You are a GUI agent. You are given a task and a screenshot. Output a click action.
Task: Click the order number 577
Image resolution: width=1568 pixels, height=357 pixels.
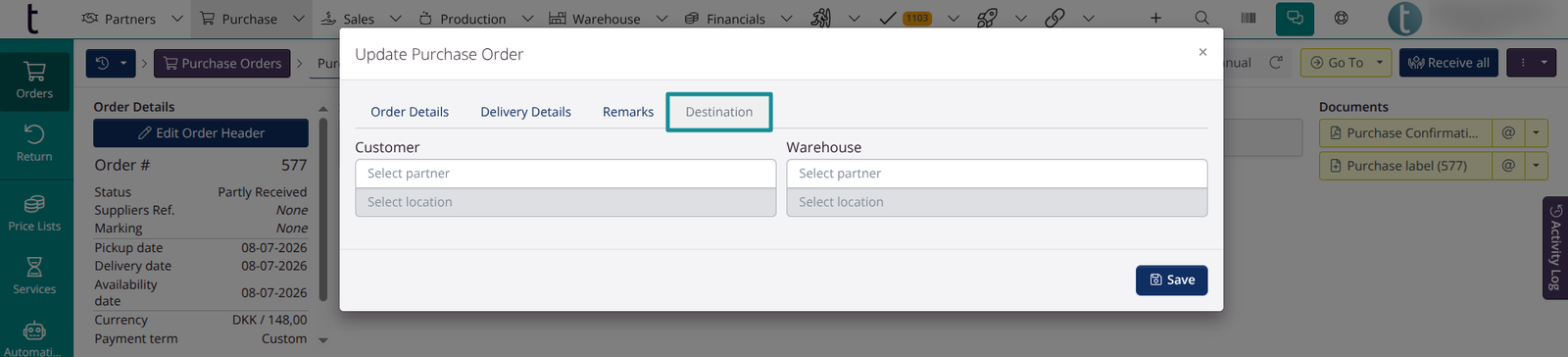pyautogui.click(x=294, y=165)
